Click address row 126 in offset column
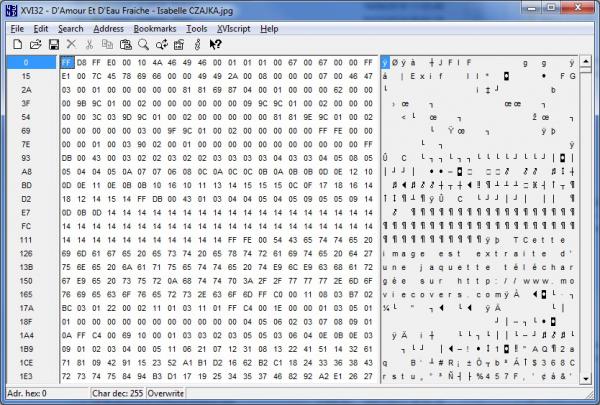600x405 pixels. coord(24,254)
